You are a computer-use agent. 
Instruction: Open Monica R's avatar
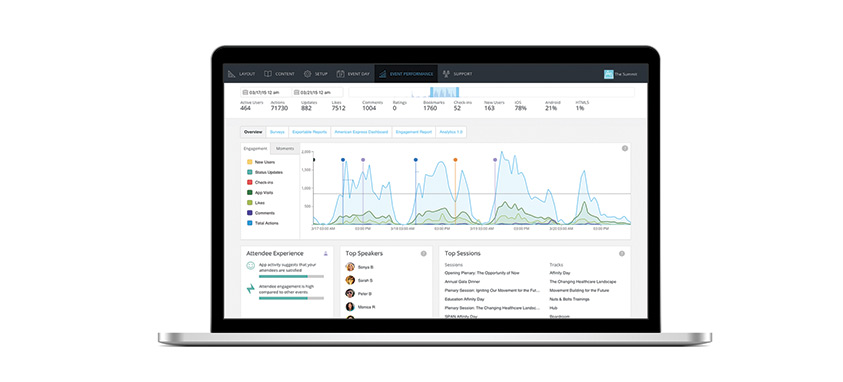tap(350, 307)
